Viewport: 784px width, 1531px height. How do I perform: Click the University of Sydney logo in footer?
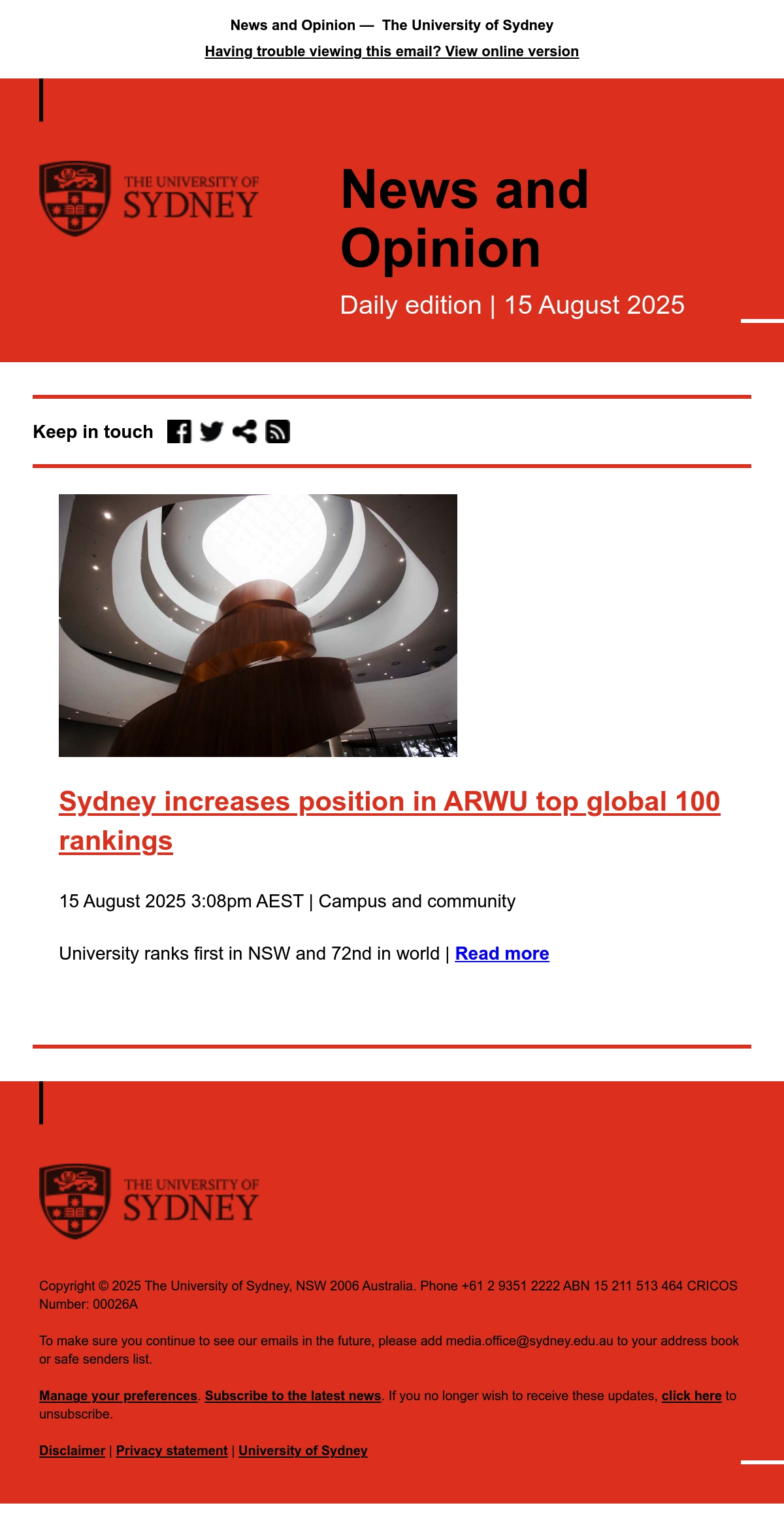pos(149,1202)
